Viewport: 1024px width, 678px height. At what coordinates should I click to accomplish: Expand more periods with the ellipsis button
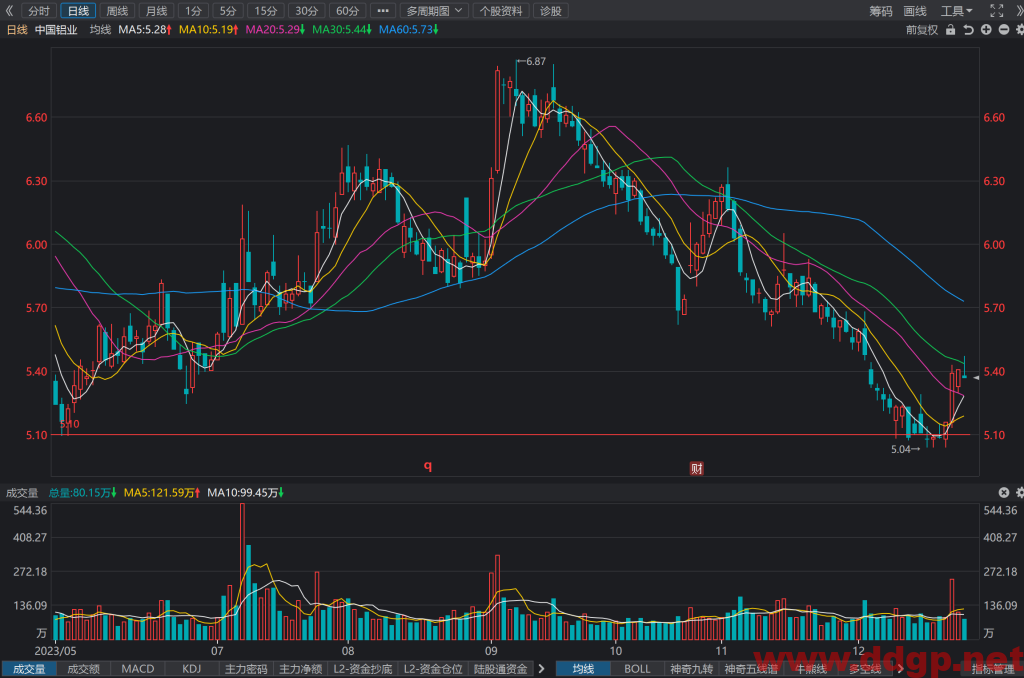point(383,10)
